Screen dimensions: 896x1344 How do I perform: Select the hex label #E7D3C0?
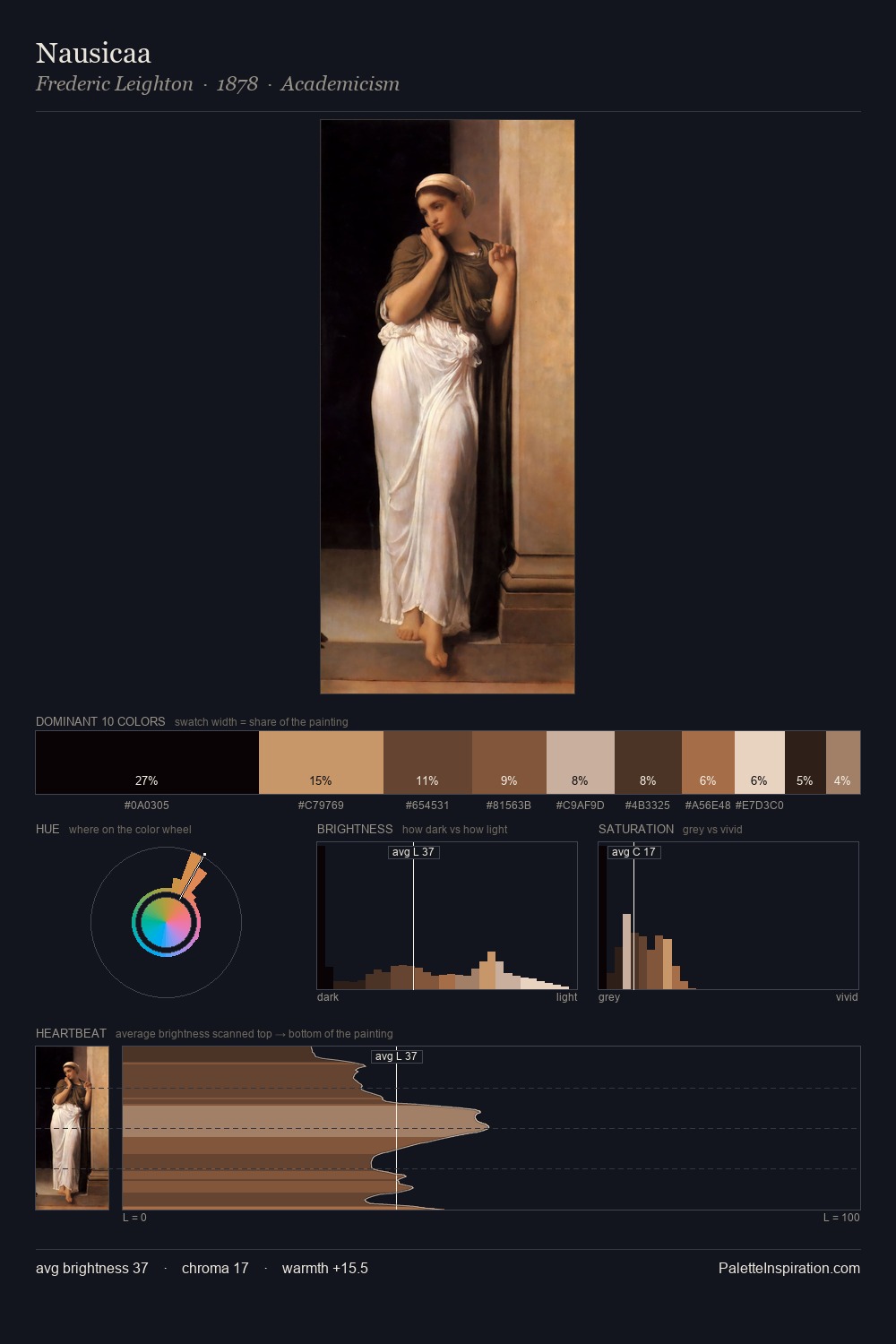(x=760, y=806)
